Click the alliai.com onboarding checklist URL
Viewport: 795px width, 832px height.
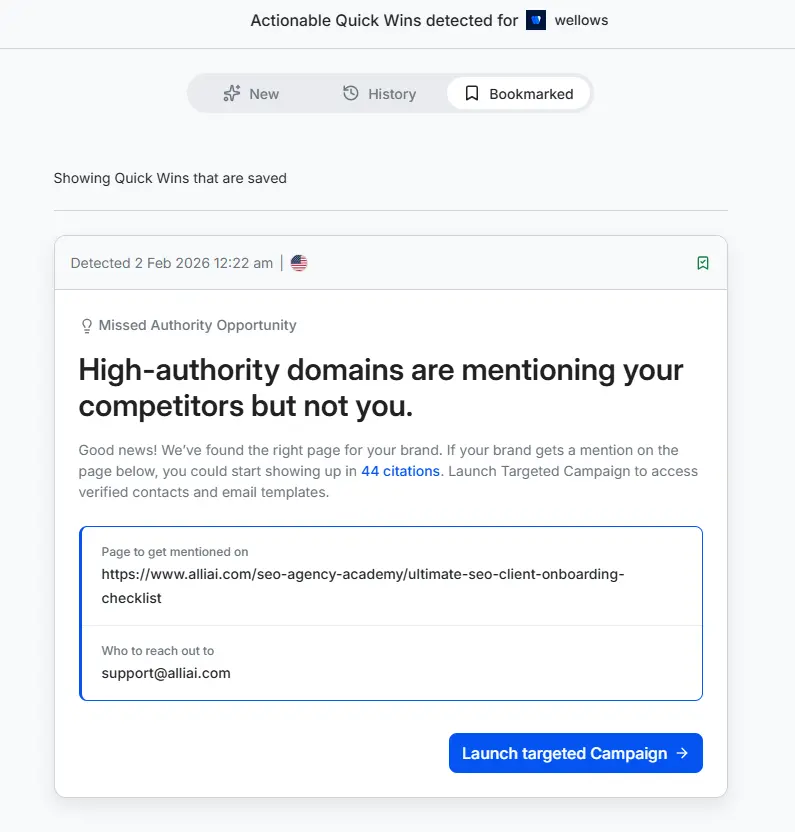coord(363,586)
